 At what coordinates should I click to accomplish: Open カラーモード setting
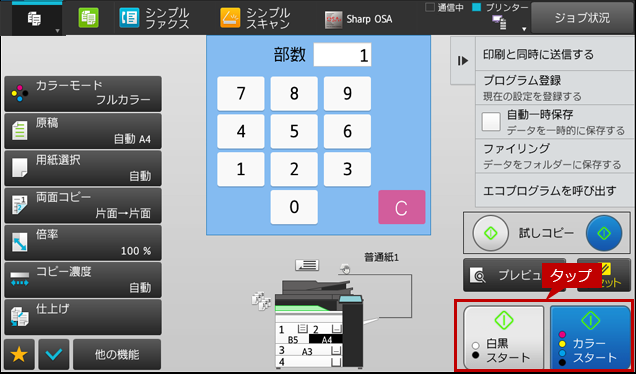(83, 93)
